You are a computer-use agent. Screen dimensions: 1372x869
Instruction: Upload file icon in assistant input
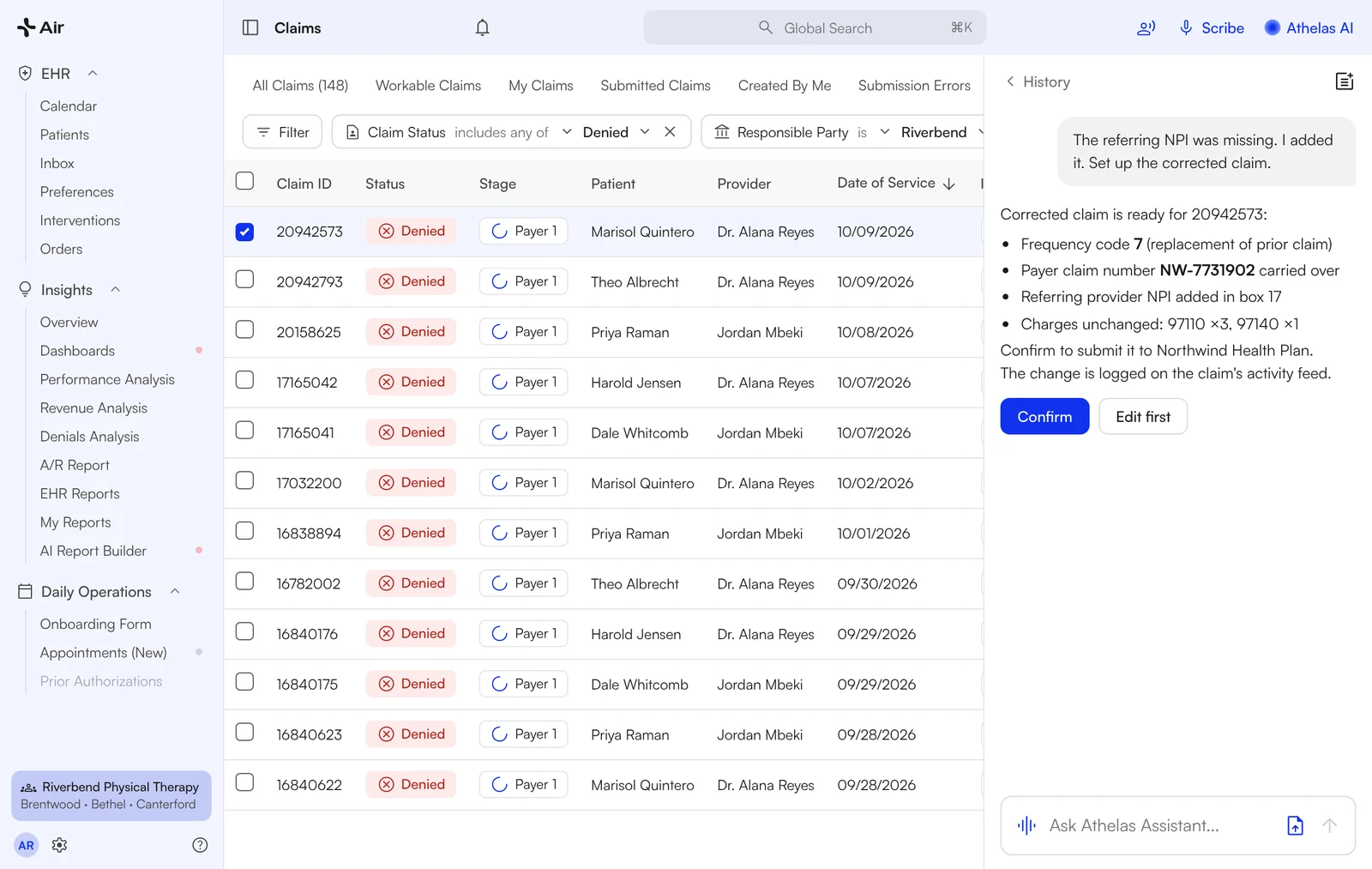coord(1295,825)
